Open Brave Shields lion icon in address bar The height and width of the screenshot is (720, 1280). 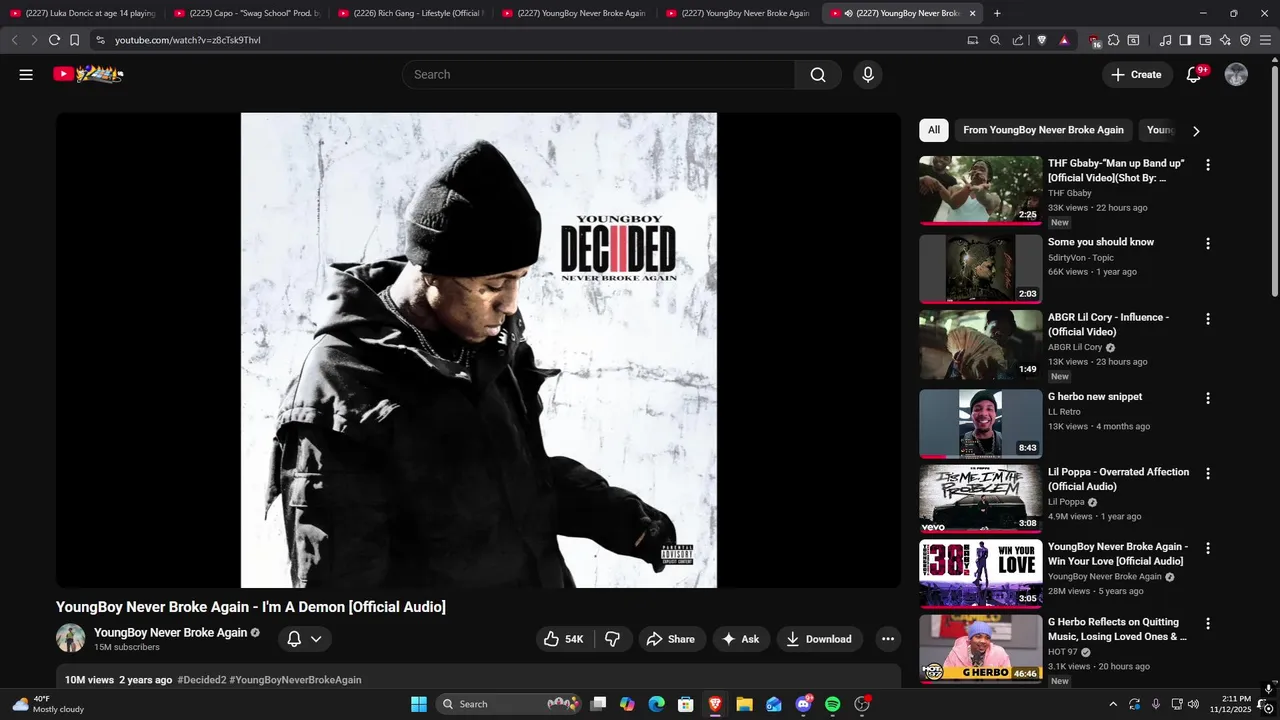[1041, 40]
